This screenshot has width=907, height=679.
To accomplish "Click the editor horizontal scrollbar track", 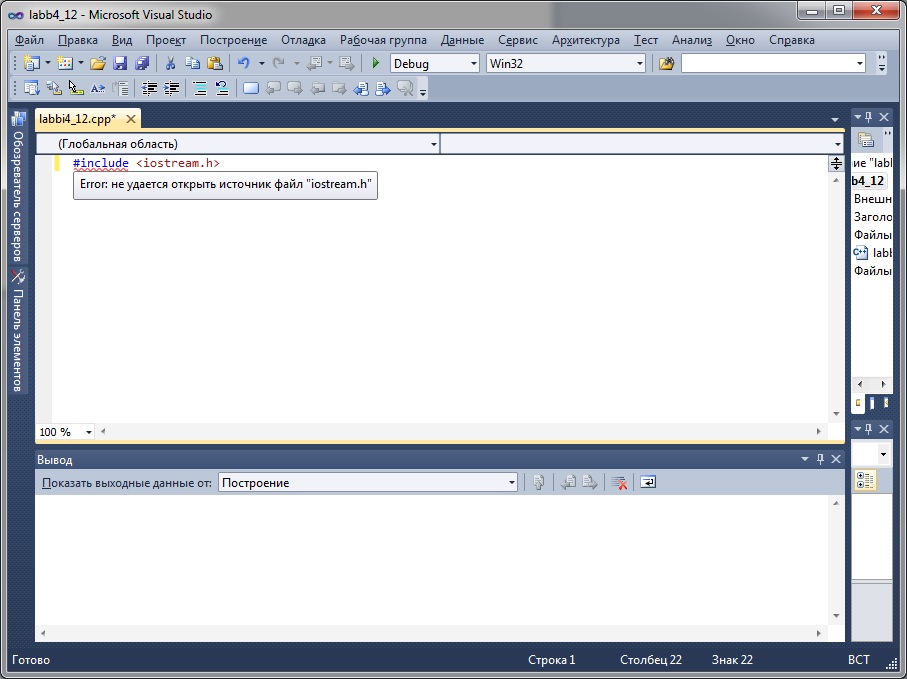I will pyautogui.click(x=460, y=432).
